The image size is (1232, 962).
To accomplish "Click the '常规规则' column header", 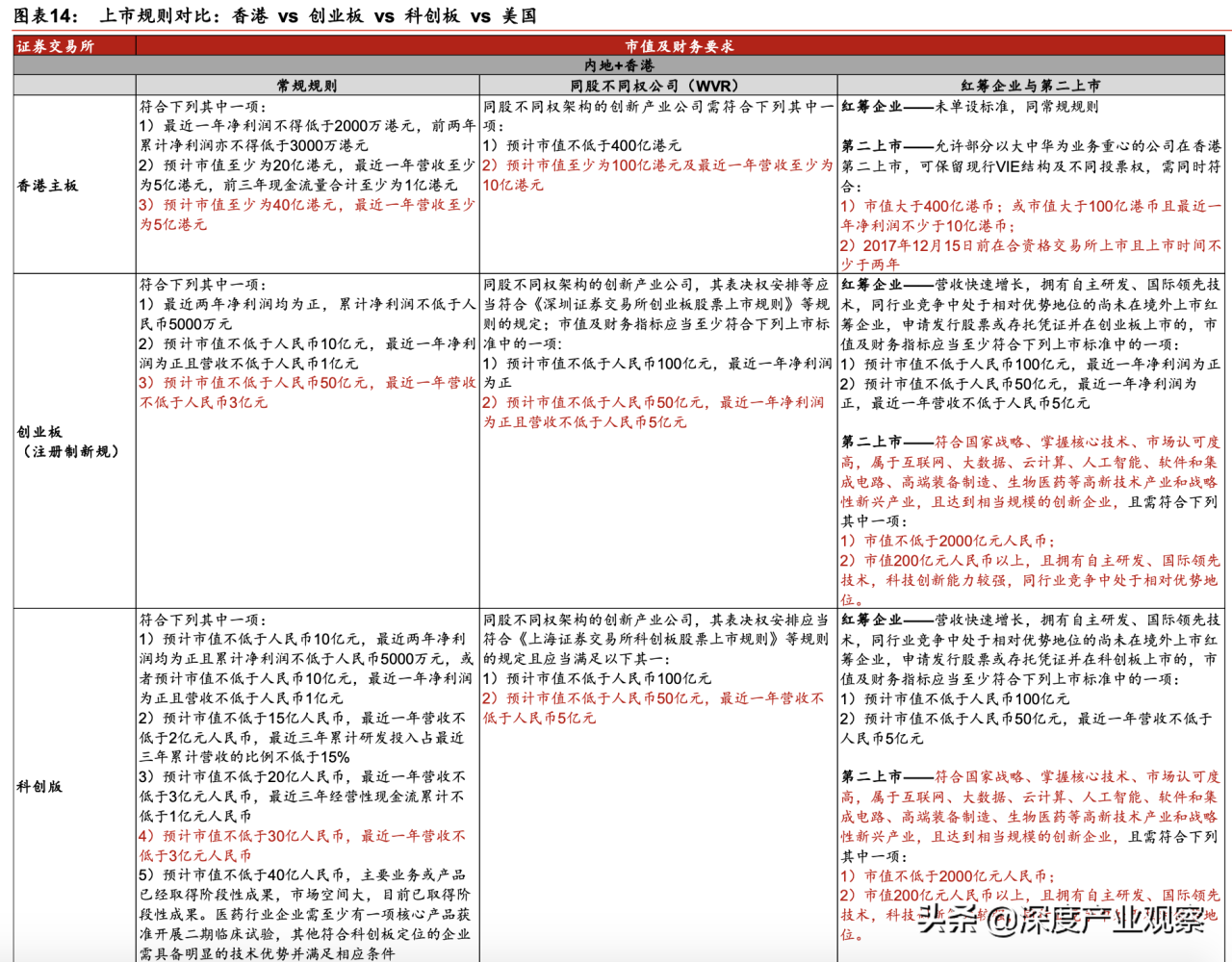I will [307, 86].
